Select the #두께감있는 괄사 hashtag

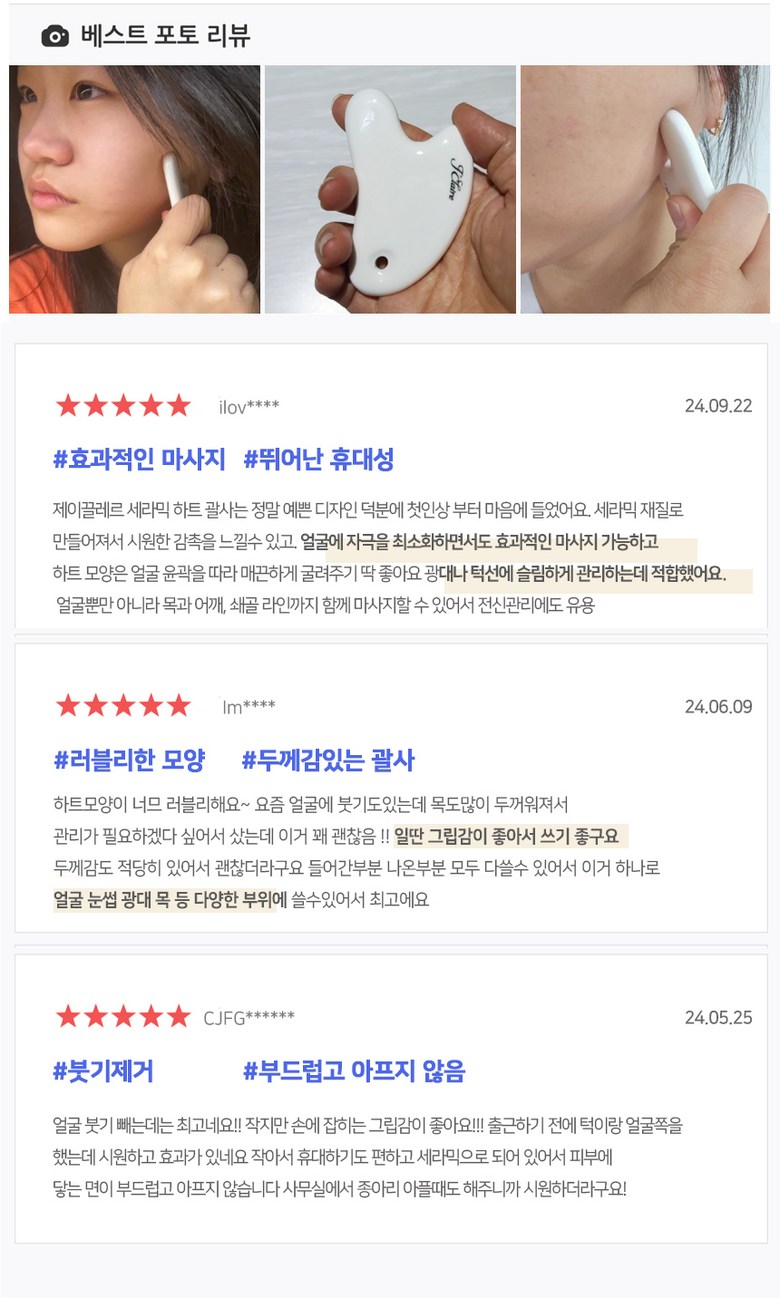click(x=328, y=761)
